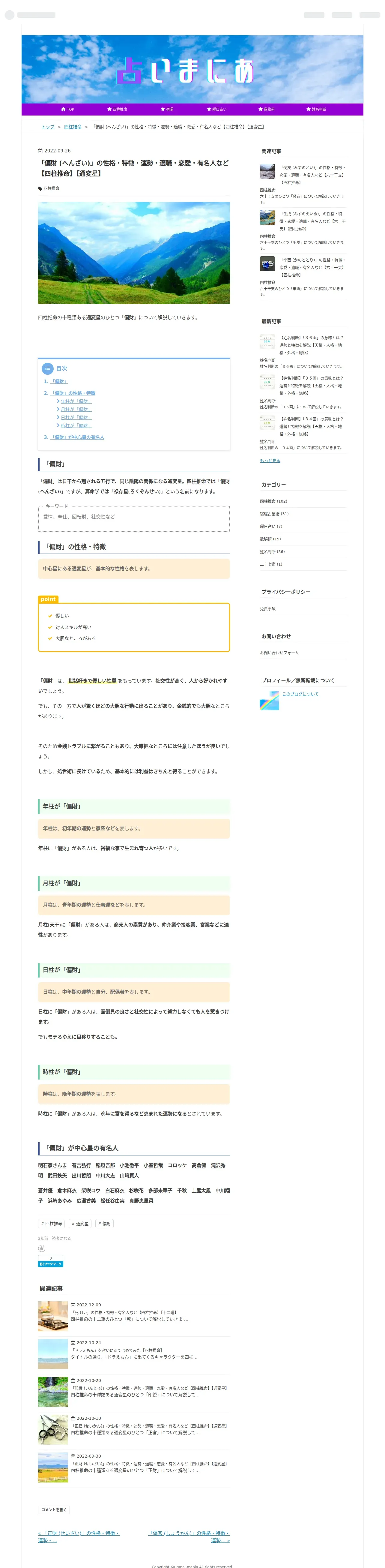Image resolution: width=385 pixels, height=1568 pixels.
Task: Click the beach thumbnail dated 2022-10-24
Action: pyautogui.click(x=53, y=1354)
